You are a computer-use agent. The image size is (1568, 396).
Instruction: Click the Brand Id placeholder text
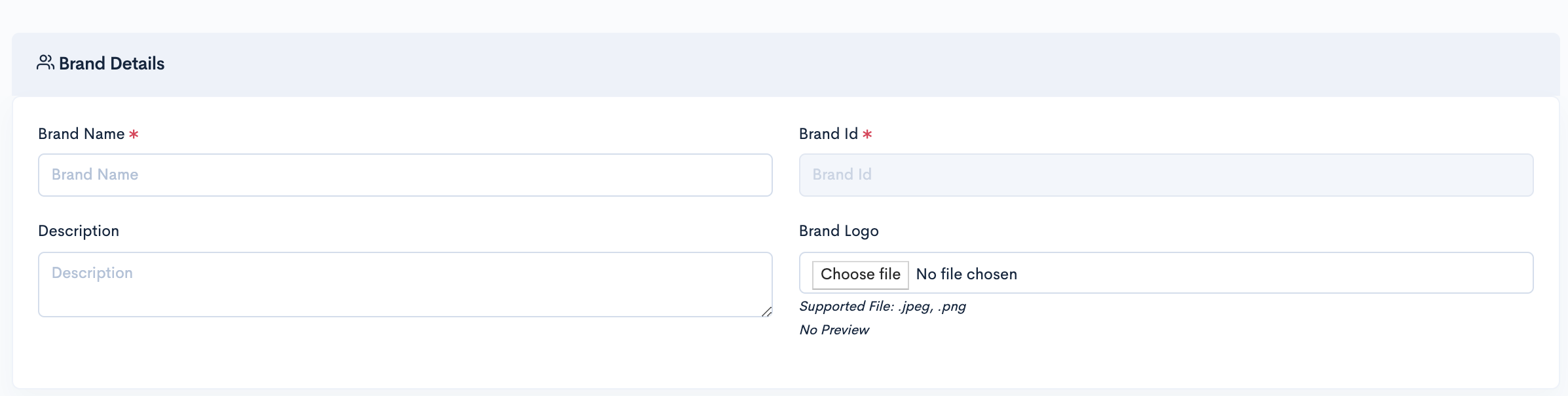(842, 174)
